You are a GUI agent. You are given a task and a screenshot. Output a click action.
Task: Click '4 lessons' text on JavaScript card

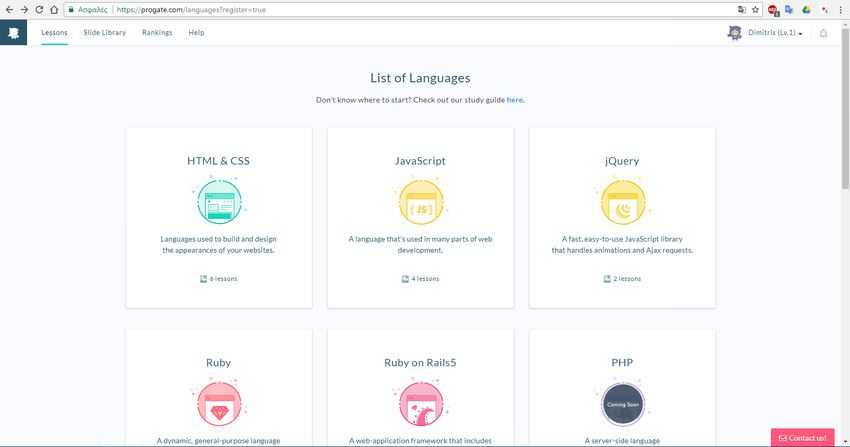point(425,278)
